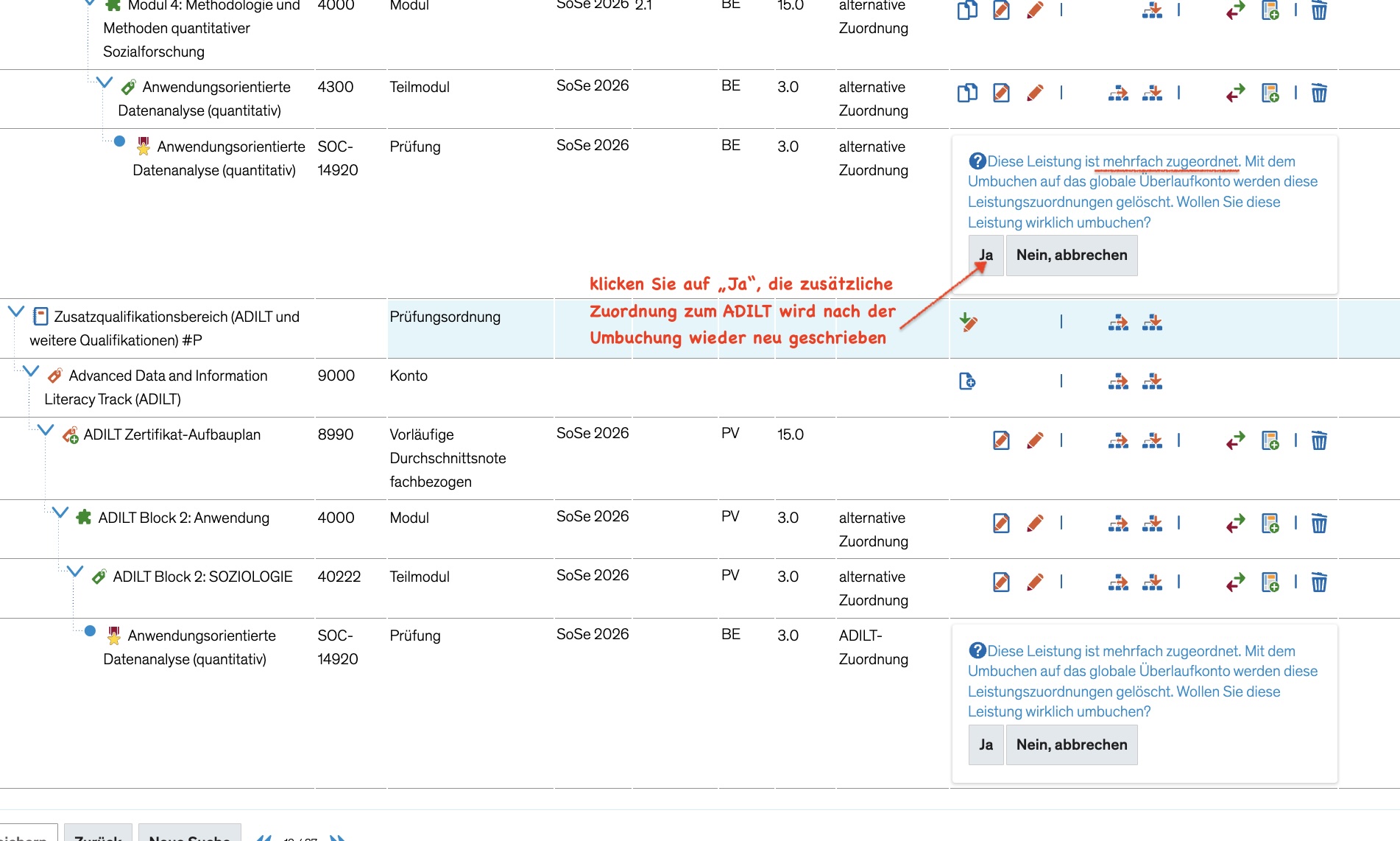Click the new-document plus icon in the Konto 9000 row
The height and width of the screenshot is (841, 1400).
click(x=967, y=381)
